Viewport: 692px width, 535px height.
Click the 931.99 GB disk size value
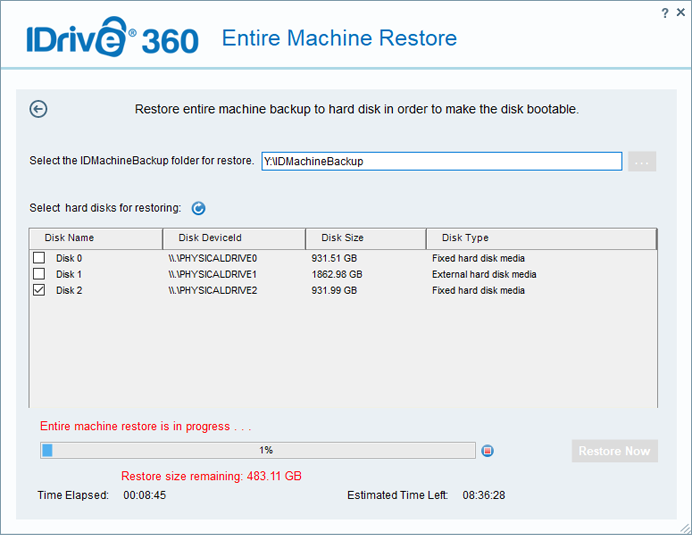tap(334, 290)
